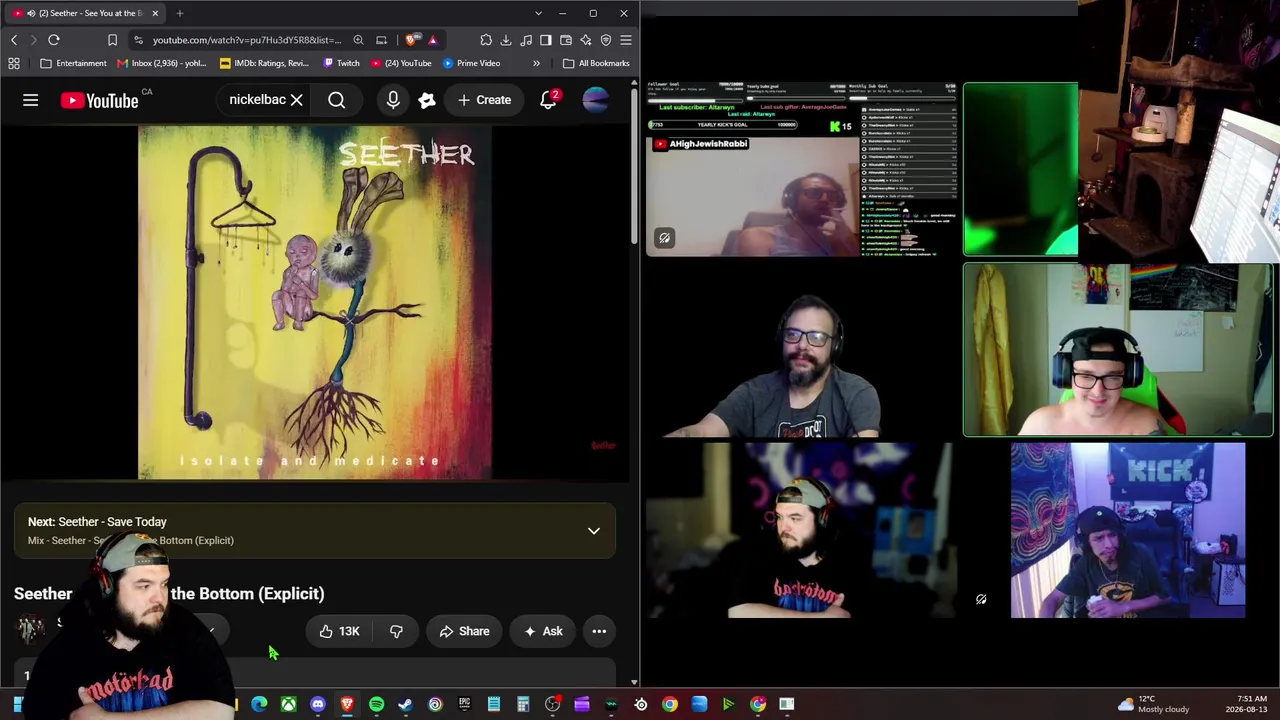Open the Twitch bookmark

coord(340,63)
